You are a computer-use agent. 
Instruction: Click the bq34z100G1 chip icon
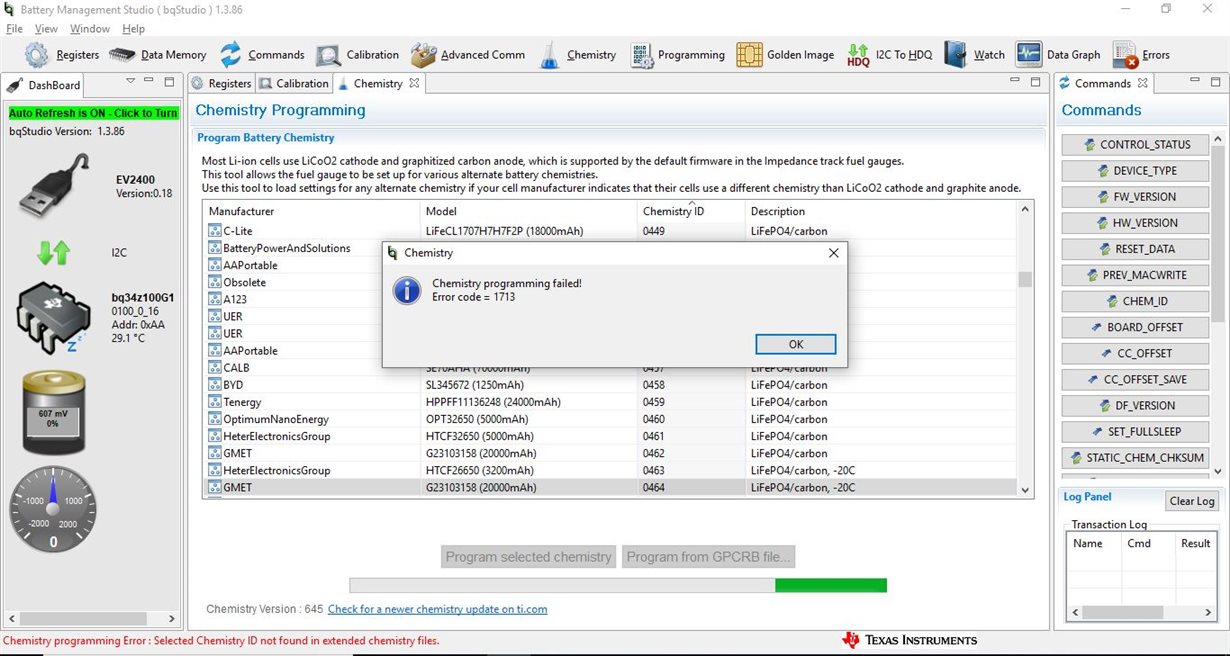point(53,318)
